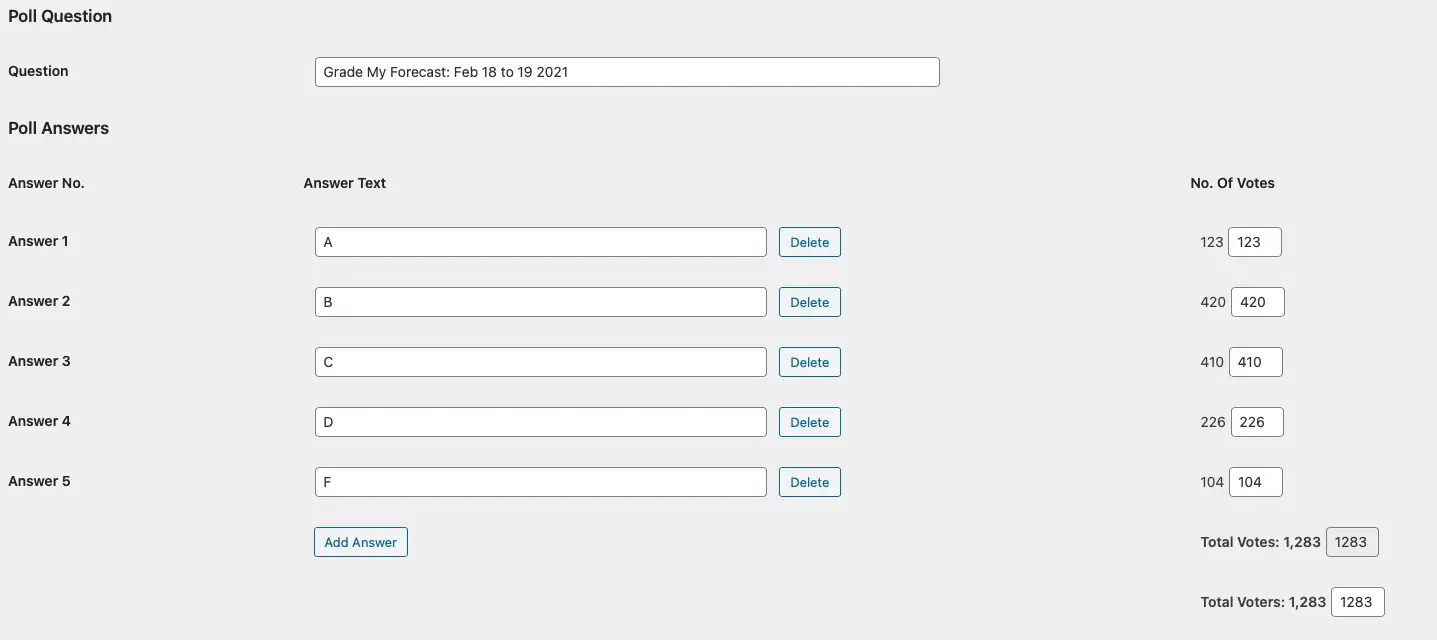Delete Answer 1 using its Delete button

click(x=810, y=242)
